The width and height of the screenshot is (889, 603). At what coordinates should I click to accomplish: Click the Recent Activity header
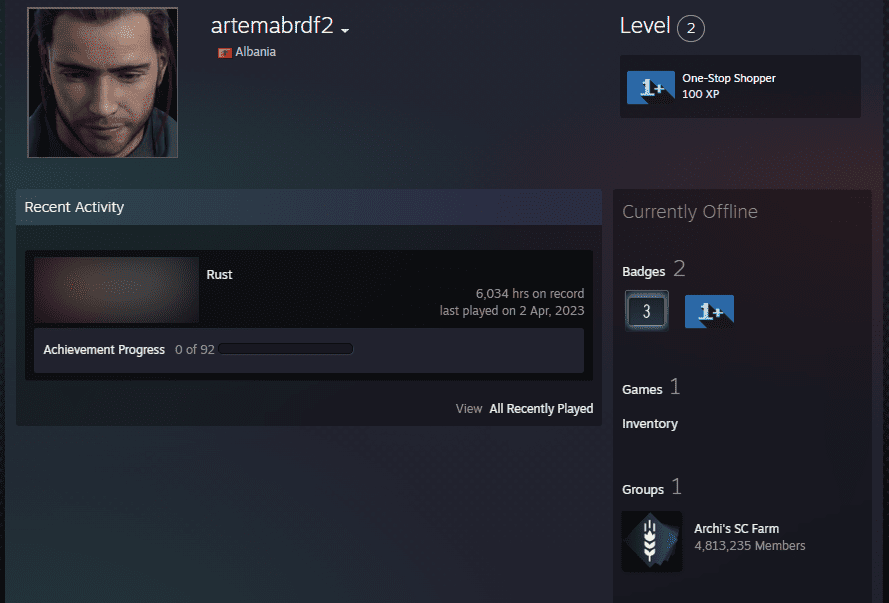(74, 207)
